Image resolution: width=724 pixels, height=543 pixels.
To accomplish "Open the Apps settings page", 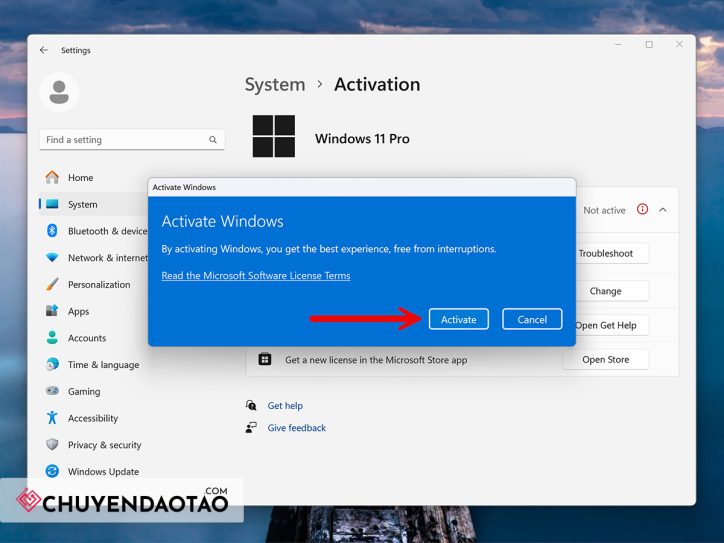I will pos(78,312).
